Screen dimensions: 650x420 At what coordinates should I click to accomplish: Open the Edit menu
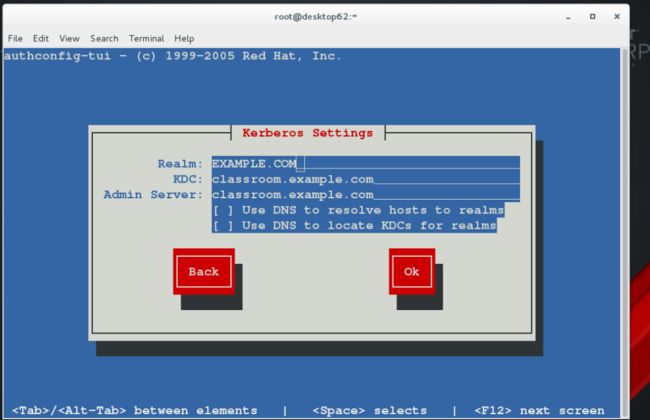point(41,39)
